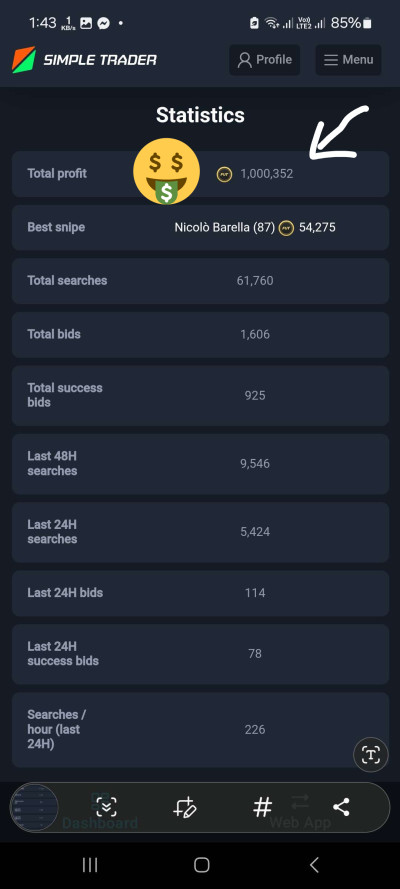The width and height of the screenshot is (400, 889).
Task: Tap Android recent apps navigation button
Action: click(x=90, y=865)
